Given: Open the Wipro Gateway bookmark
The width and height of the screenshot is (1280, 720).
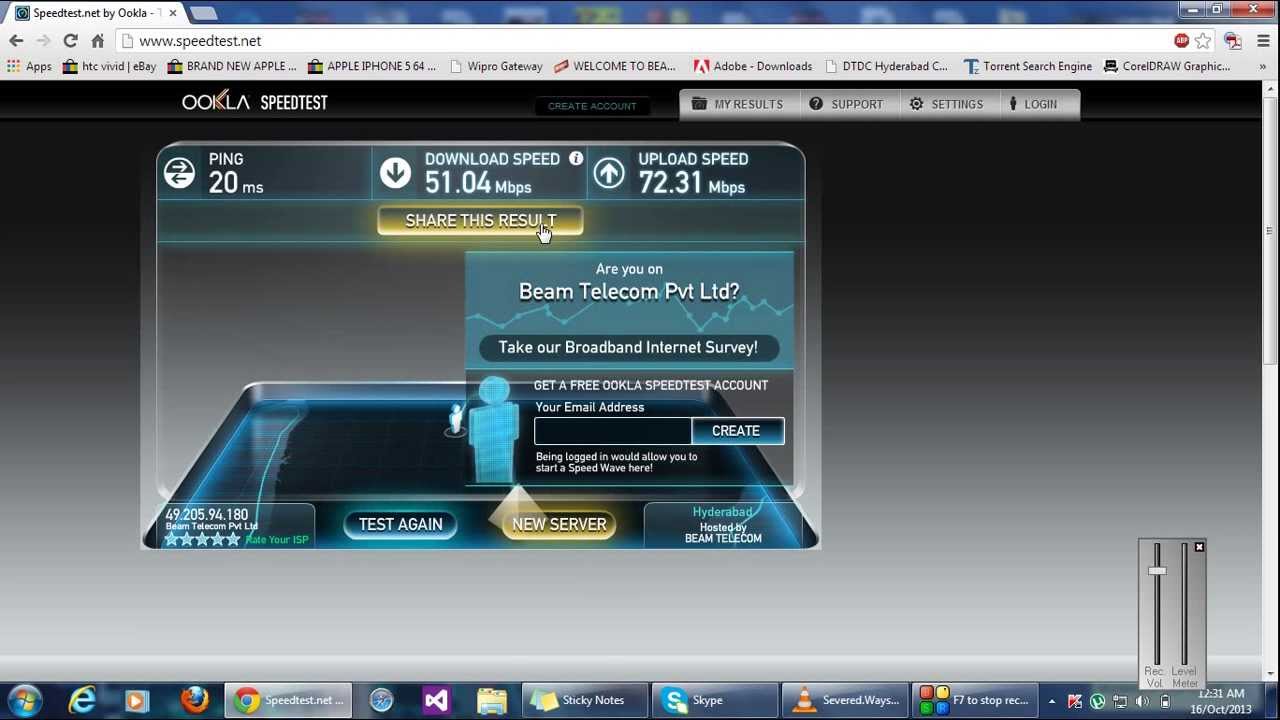Looking at the screenshot, I should click(496, 66).
